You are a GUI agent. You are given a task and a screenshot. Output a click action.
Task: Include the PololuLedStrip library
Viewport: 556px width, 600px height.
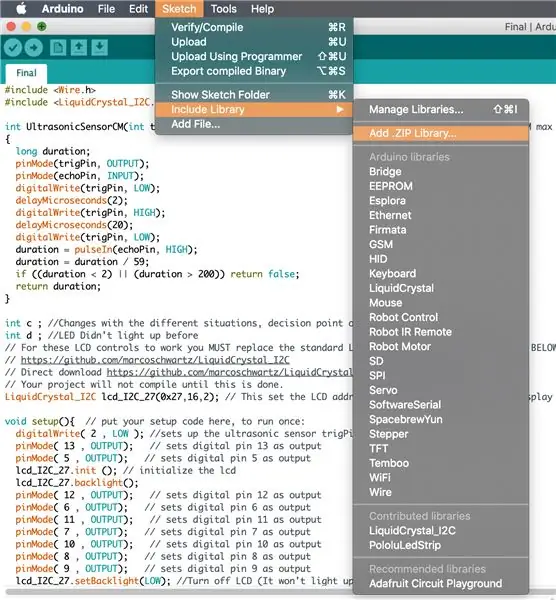click(x=441, y=545)
